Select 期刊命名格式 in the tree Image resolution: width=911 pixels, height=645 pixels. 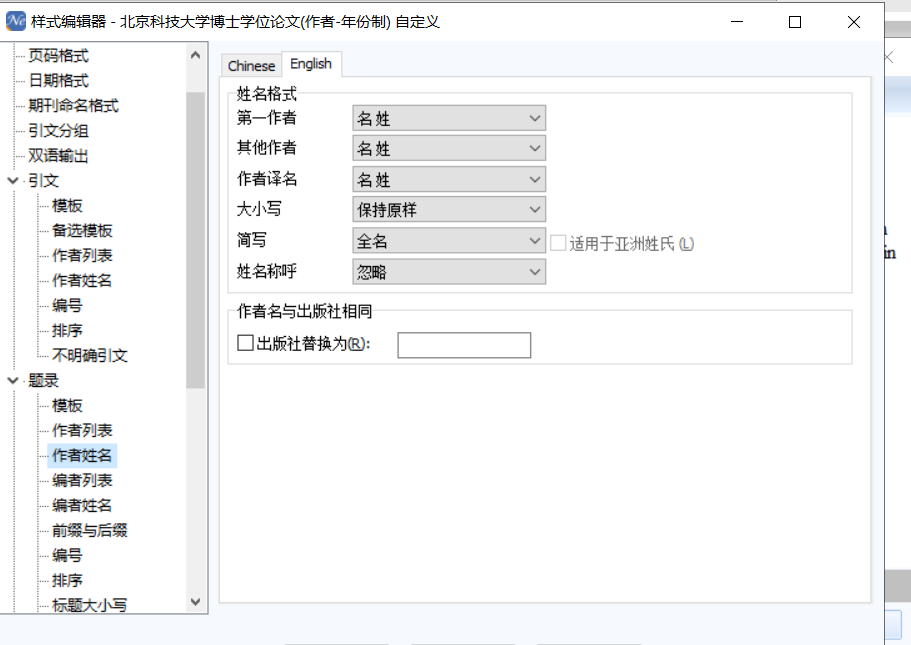click(73, 106)
